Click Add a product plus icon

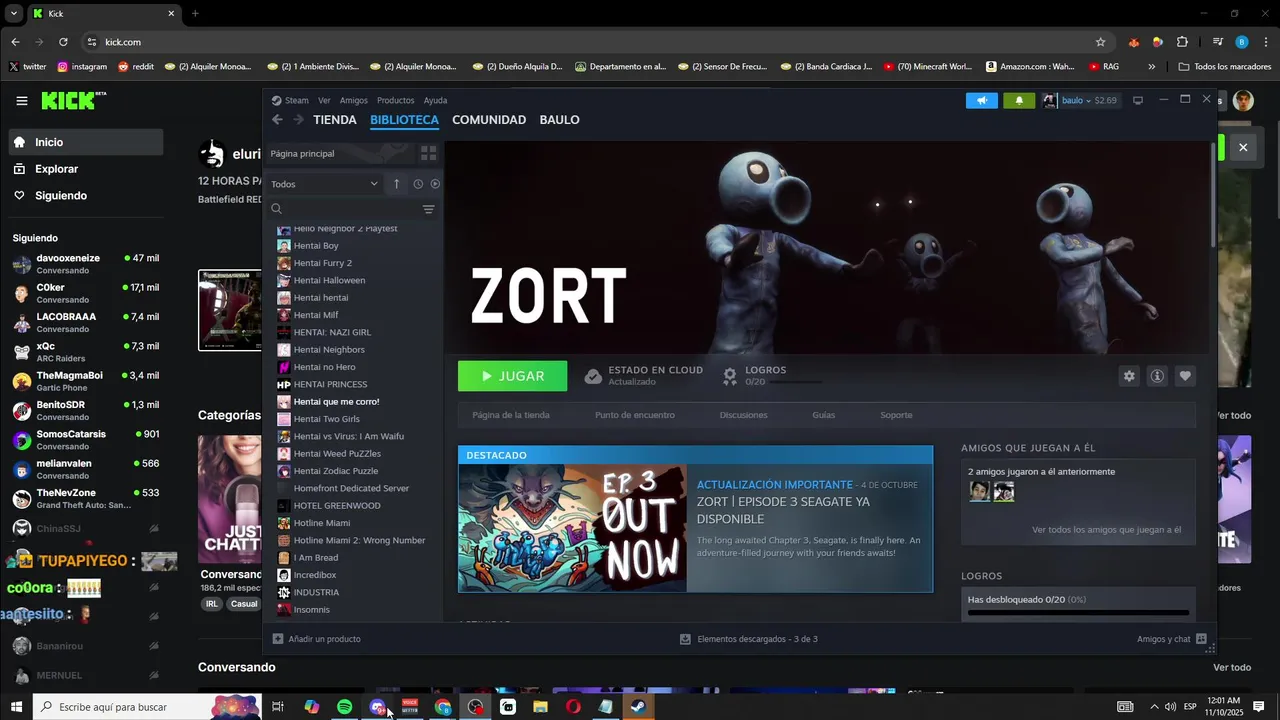pos(278,639)
